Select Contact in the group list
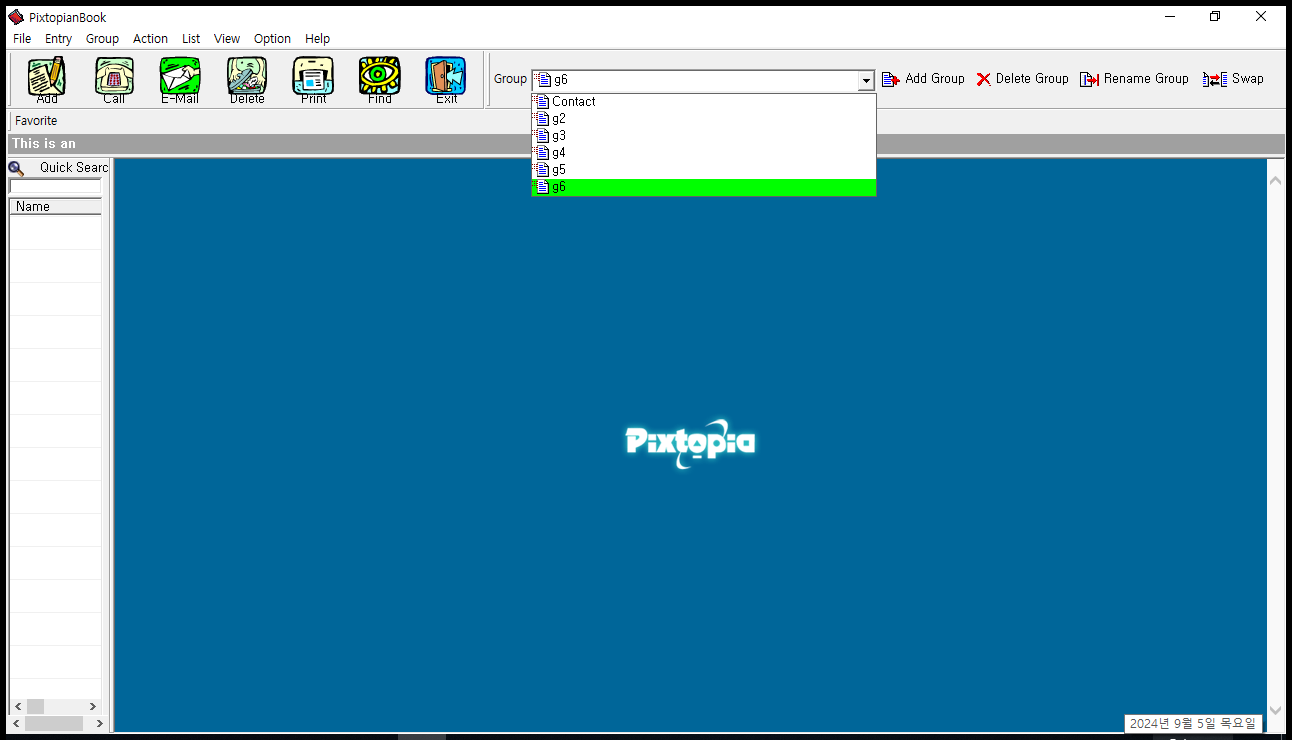Screen dimensions: 1292x740 (x=704, y=102)
